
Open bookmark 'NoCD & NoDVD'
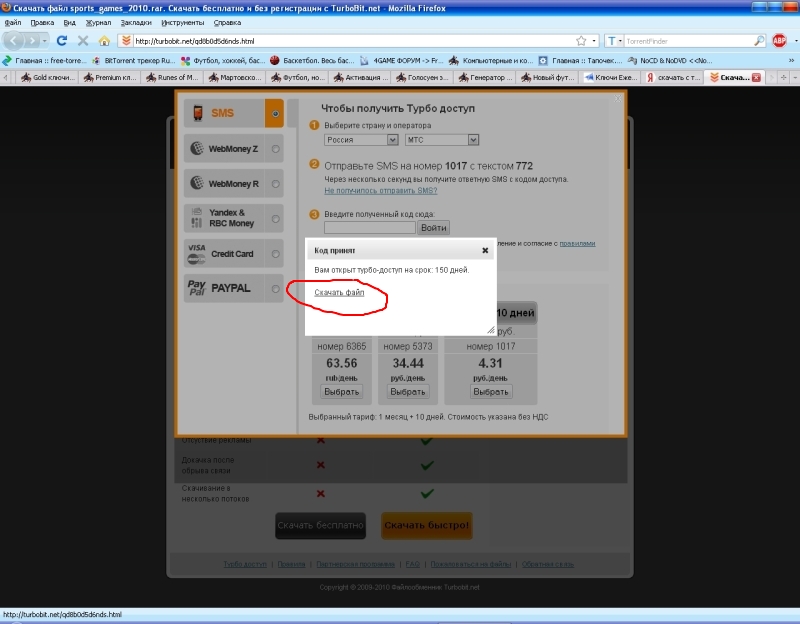(670, 60)
